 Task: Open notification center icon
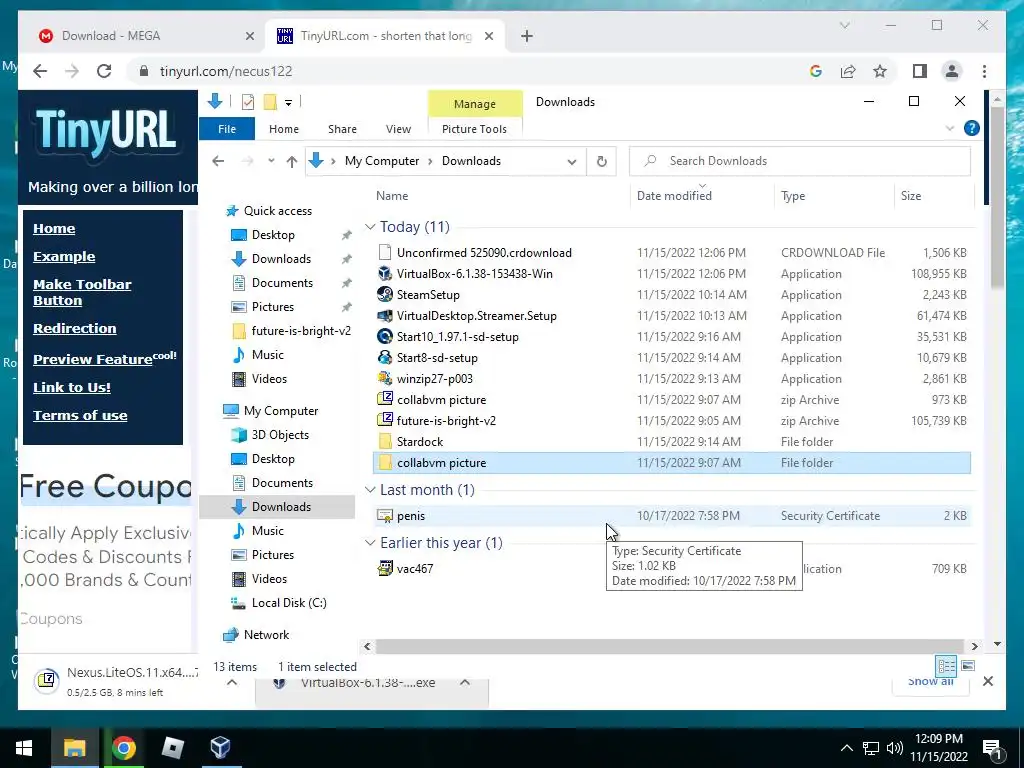(992, 749)
